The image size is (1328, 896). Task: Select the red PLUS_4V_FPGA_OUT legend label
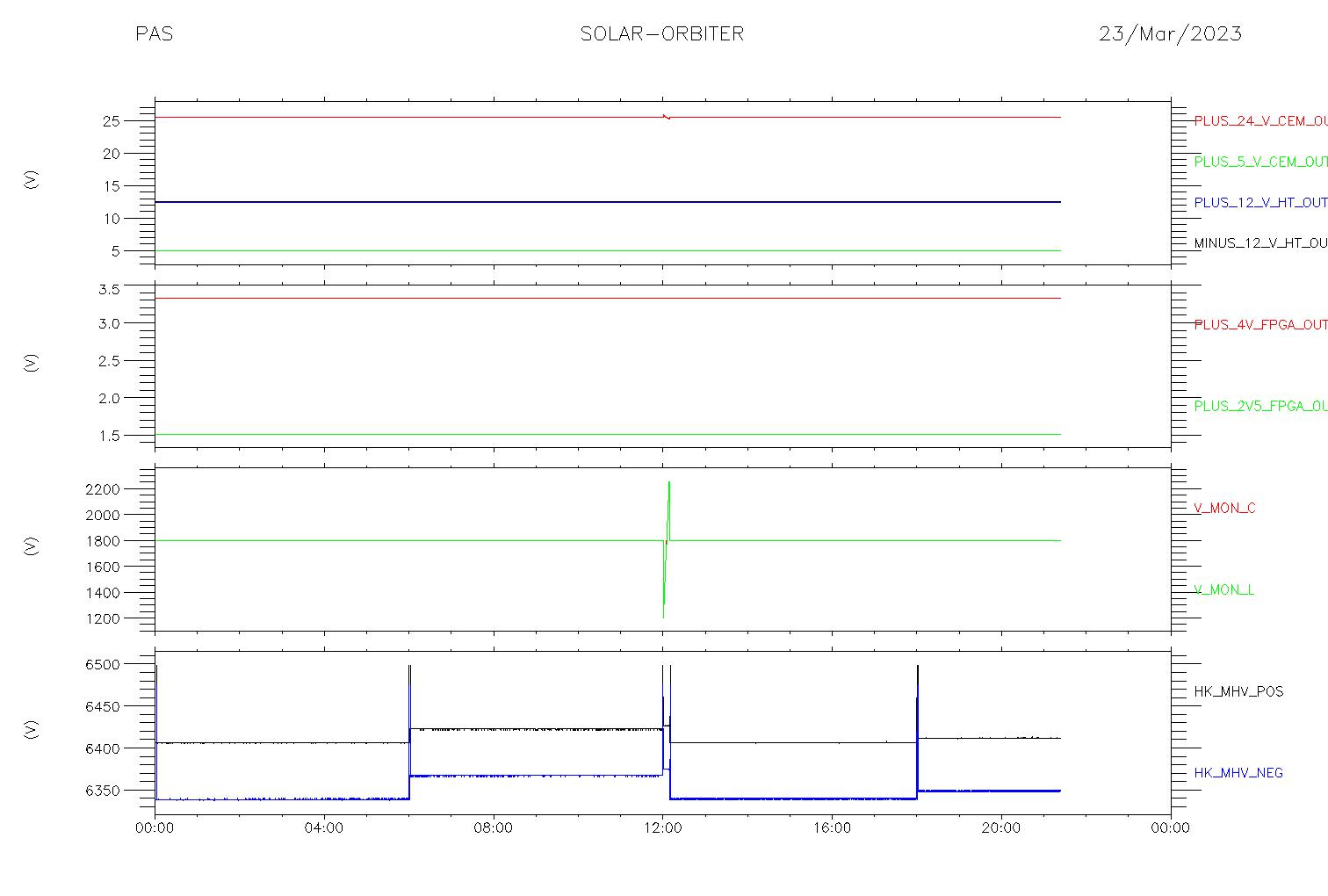coord(1260,325)
